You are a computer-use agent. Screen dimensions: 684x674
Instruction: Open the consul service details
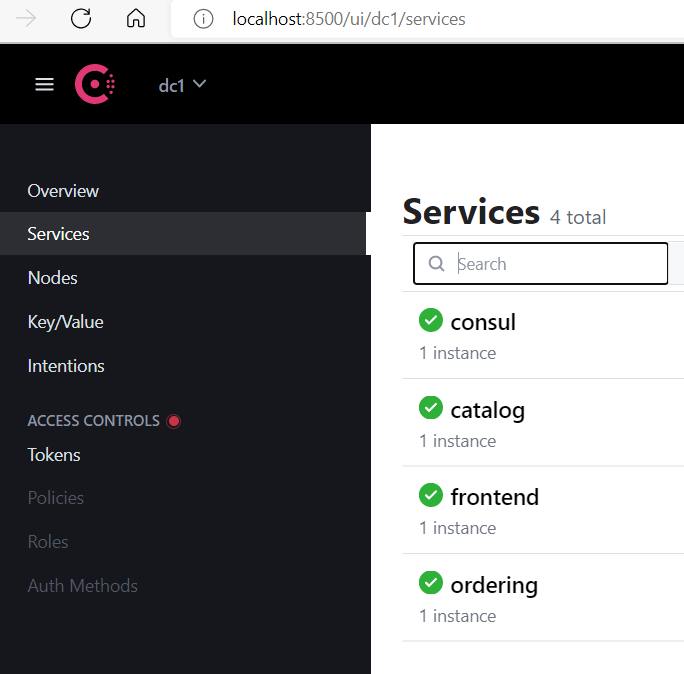pos(483,322)
